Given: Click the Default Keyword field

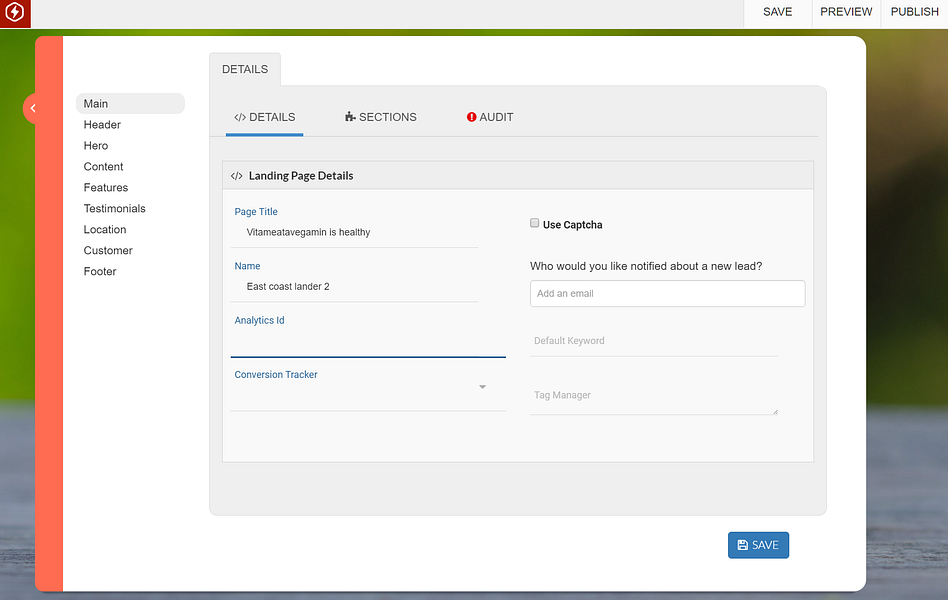Looking at the screenshot, I should pos(654,341).
